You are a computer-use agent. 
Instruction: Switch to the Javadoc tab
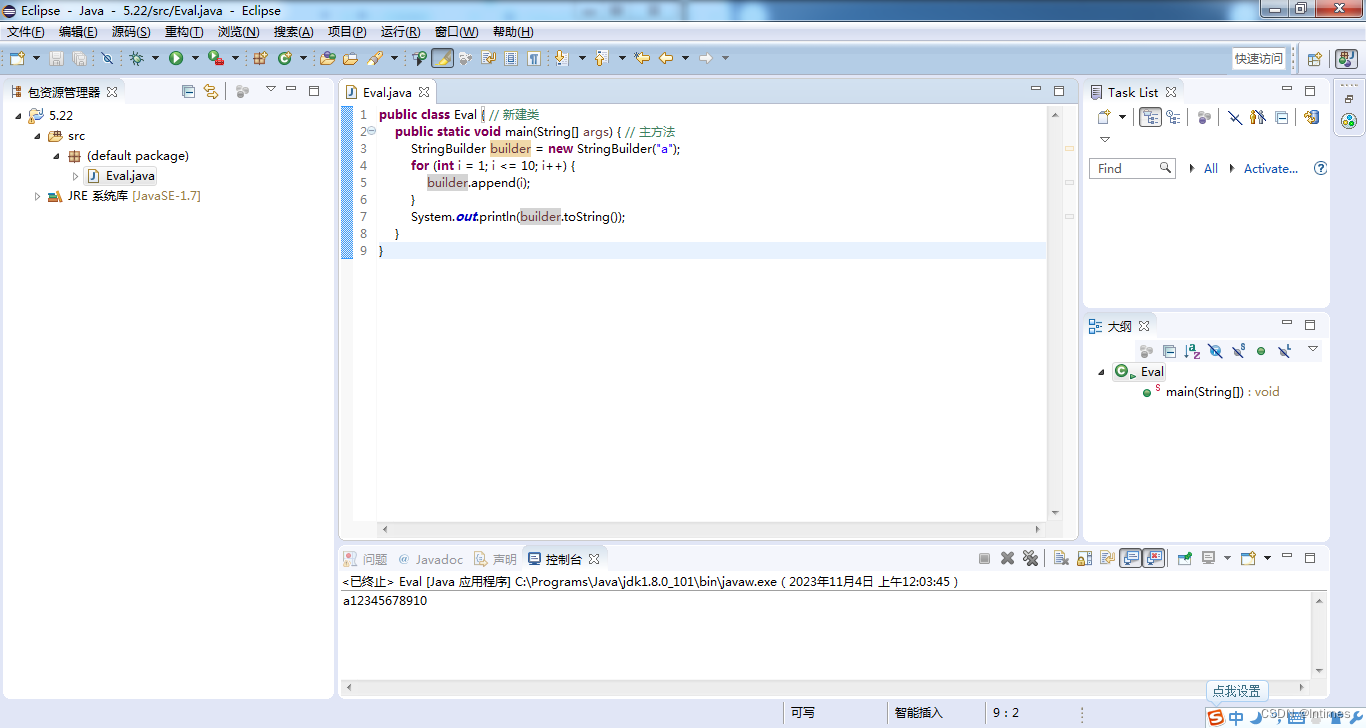point(430,559)
